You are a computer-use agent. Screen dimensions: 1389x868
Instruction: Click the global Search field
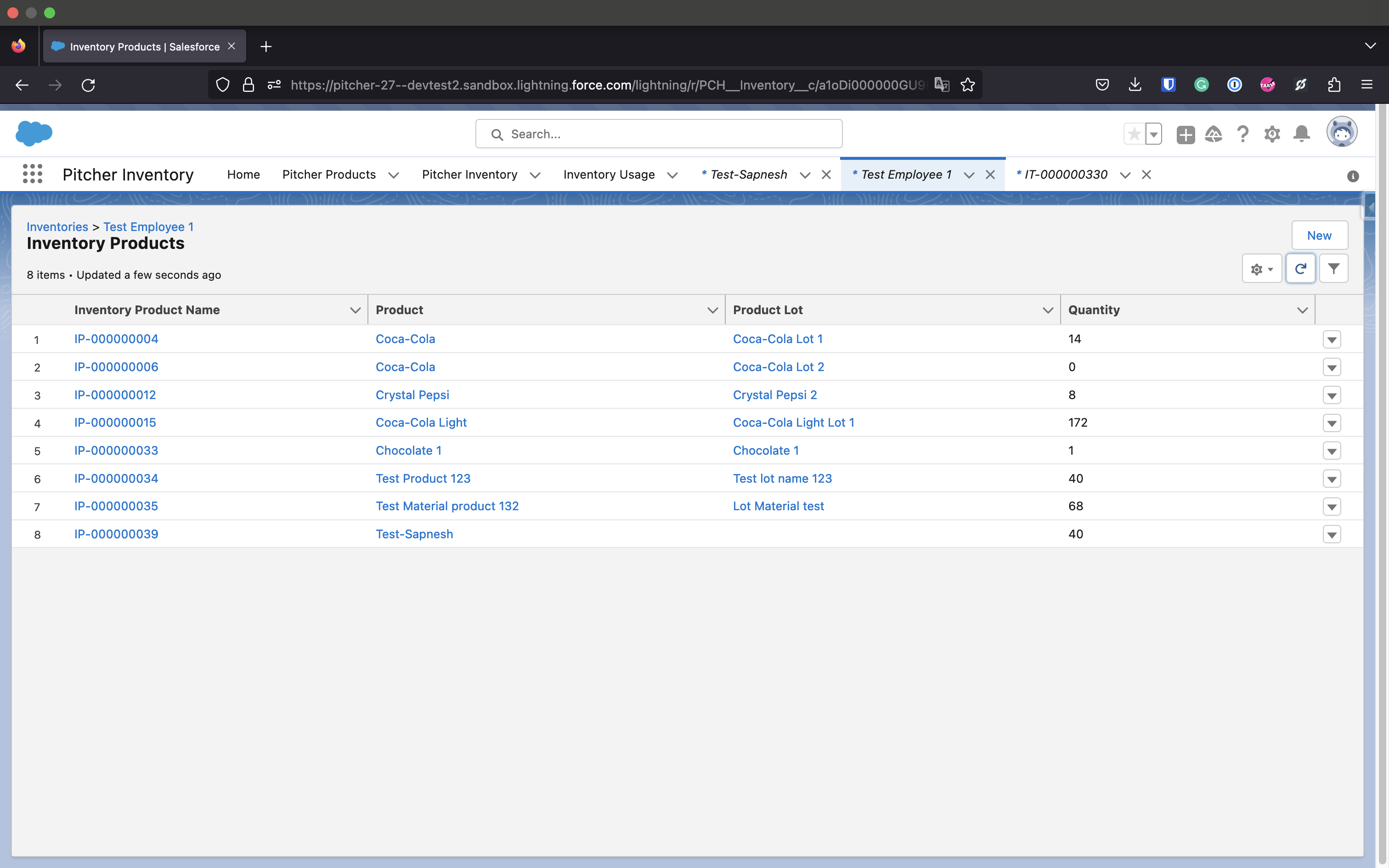click(659, 134)
